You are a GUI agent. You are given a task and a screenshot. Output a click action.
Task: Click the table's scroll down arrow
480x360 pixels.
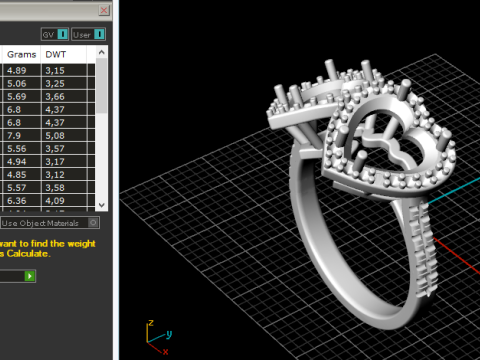[102, 205]
